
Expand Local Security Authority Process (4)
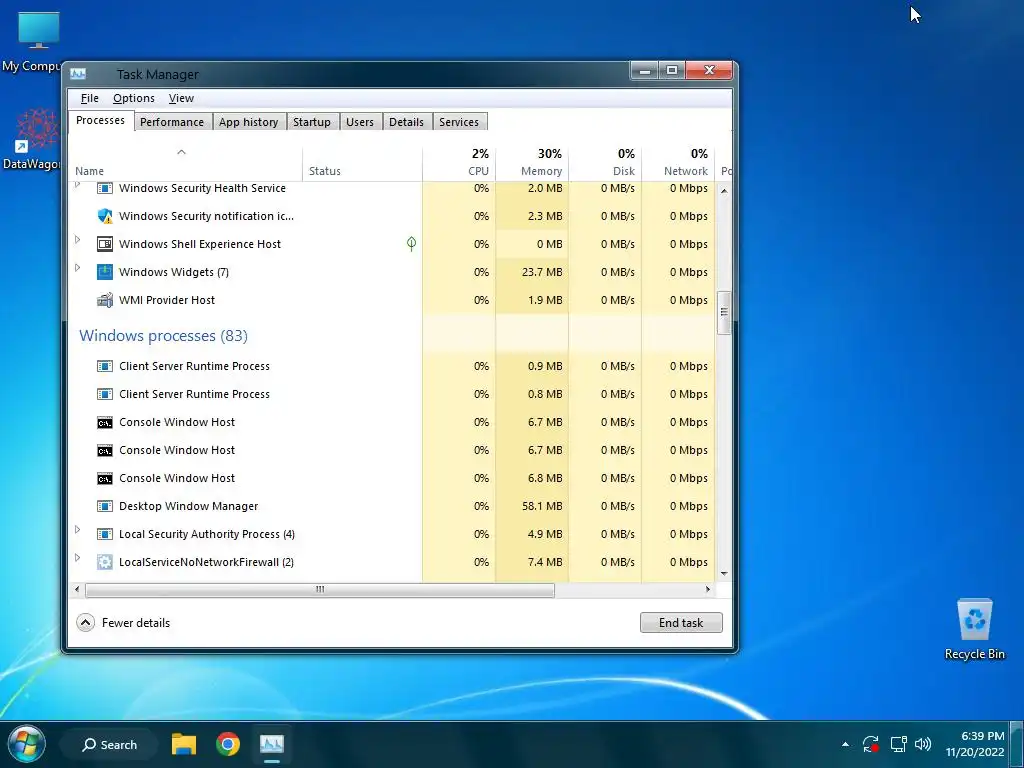coord(78,530)
